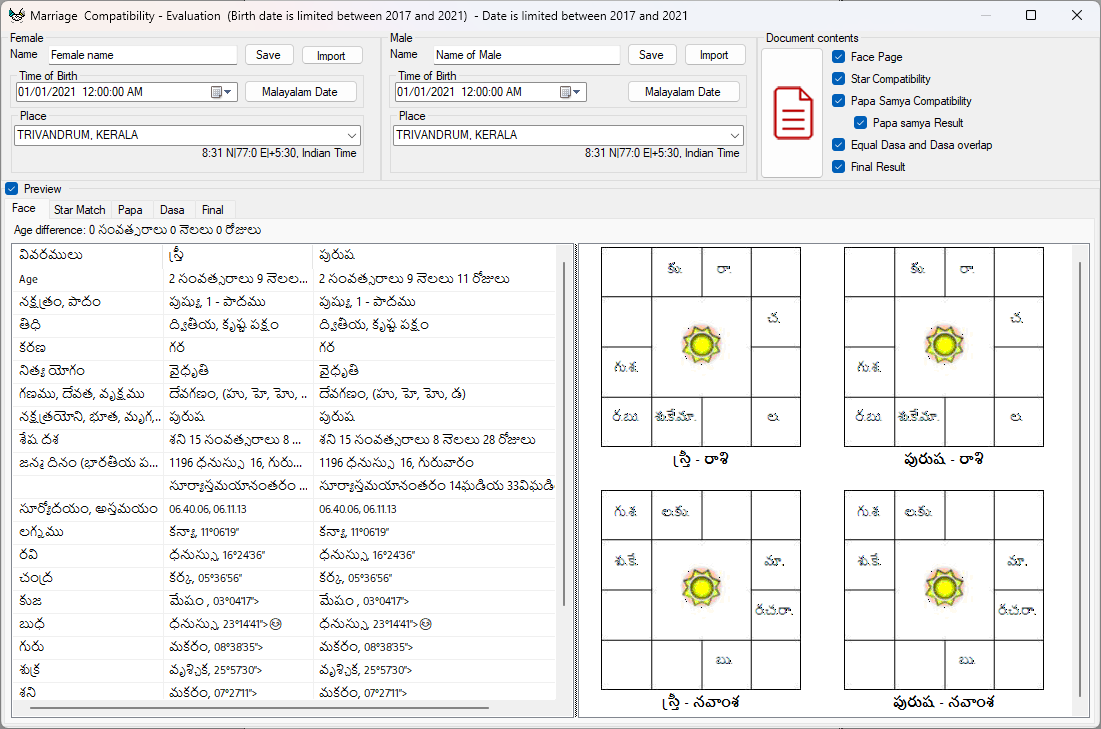
Task: Click the Age difference text line
Action: pos(138,230)
